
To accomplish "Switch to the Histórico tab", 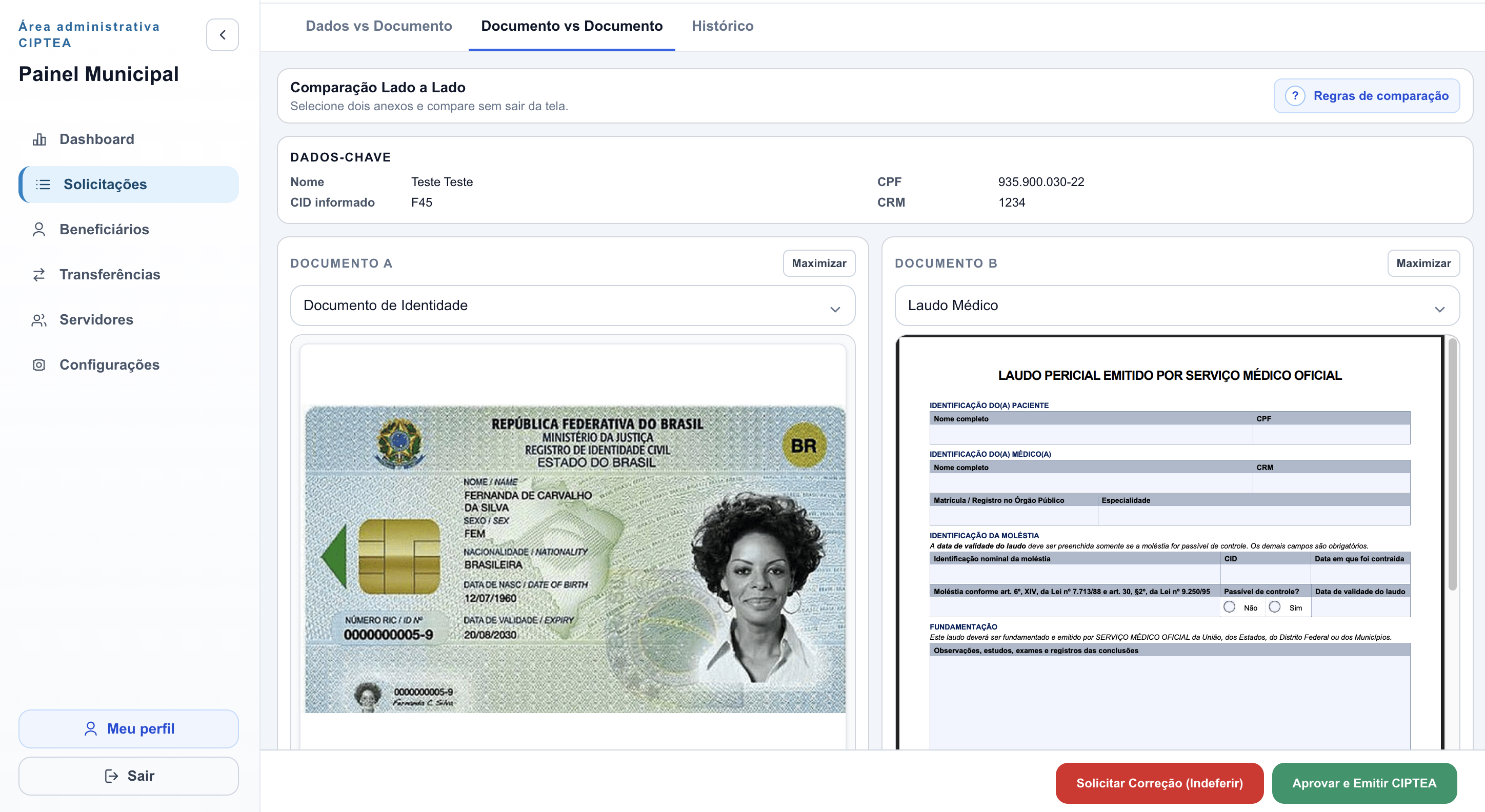I will tap(722, 26).
